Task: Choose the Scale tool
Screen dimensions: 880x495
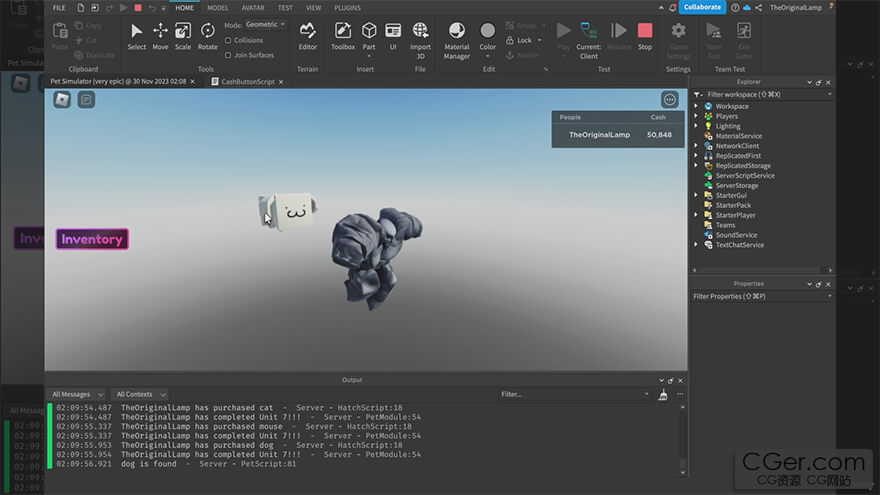Action: [x=183, y=36]
